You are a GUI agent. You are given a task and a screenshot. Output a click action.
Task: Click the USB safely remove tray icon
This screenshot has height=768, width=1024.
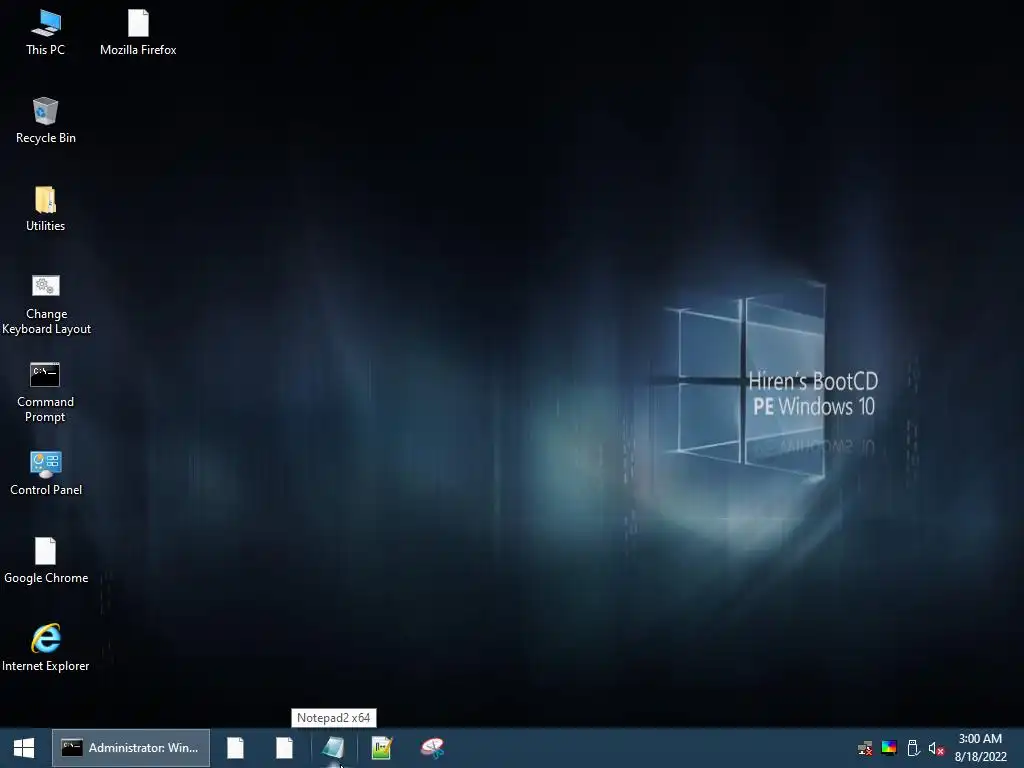point(913,748)
